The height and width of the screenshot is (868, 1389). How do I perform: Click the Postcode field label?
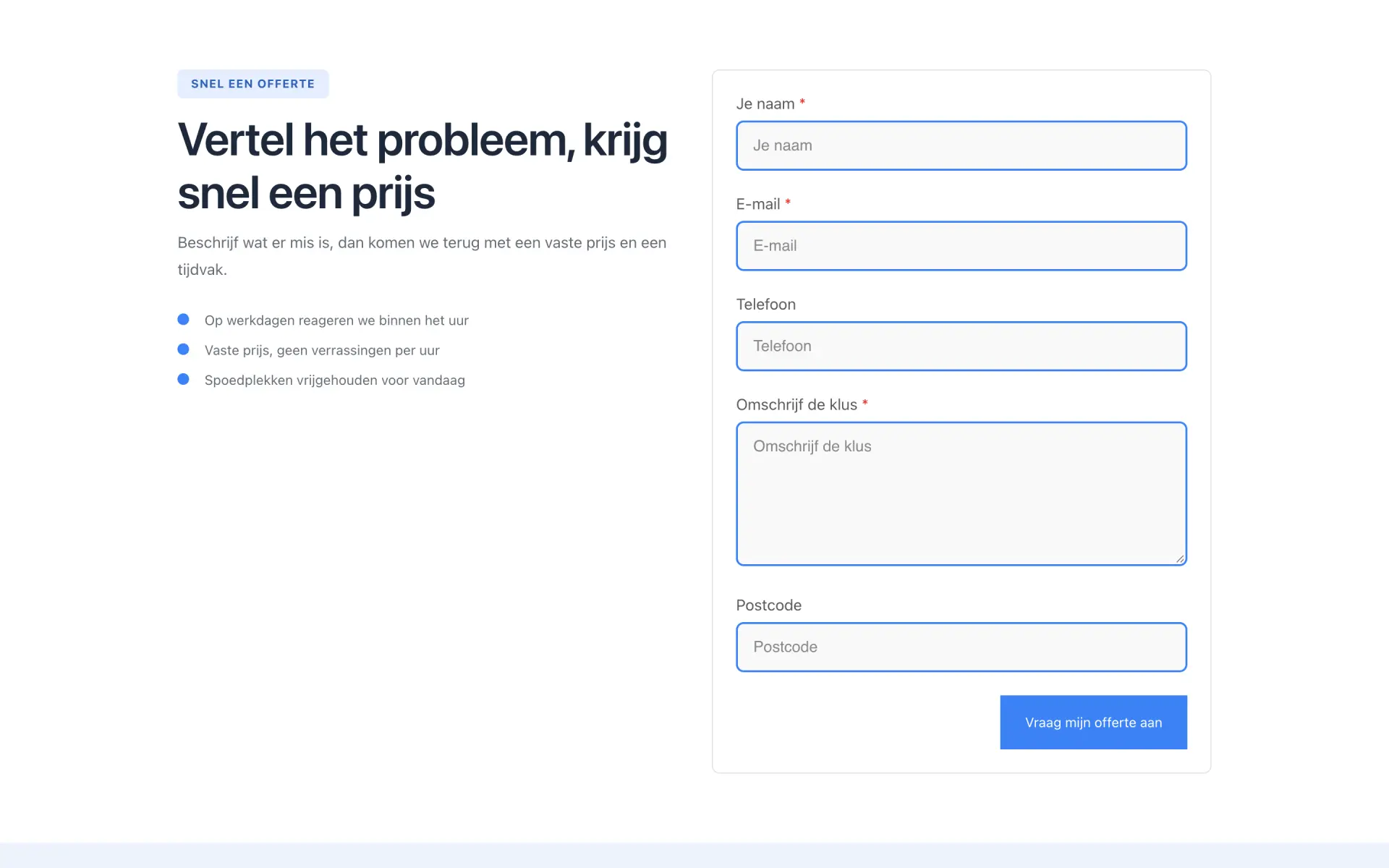pos(769,605)
